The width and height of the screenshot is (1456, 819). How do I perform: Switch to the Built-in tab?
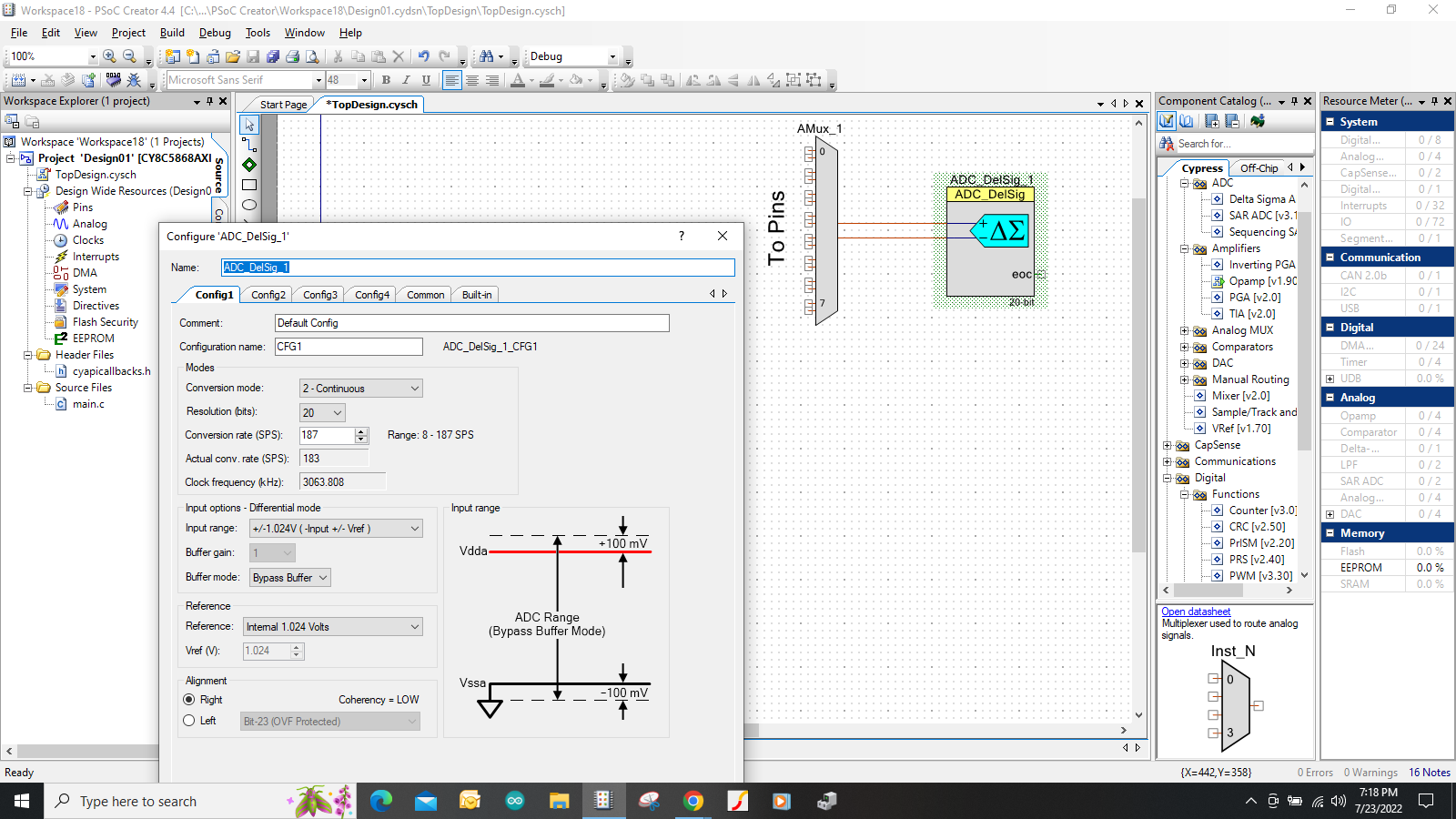(477, 295)
